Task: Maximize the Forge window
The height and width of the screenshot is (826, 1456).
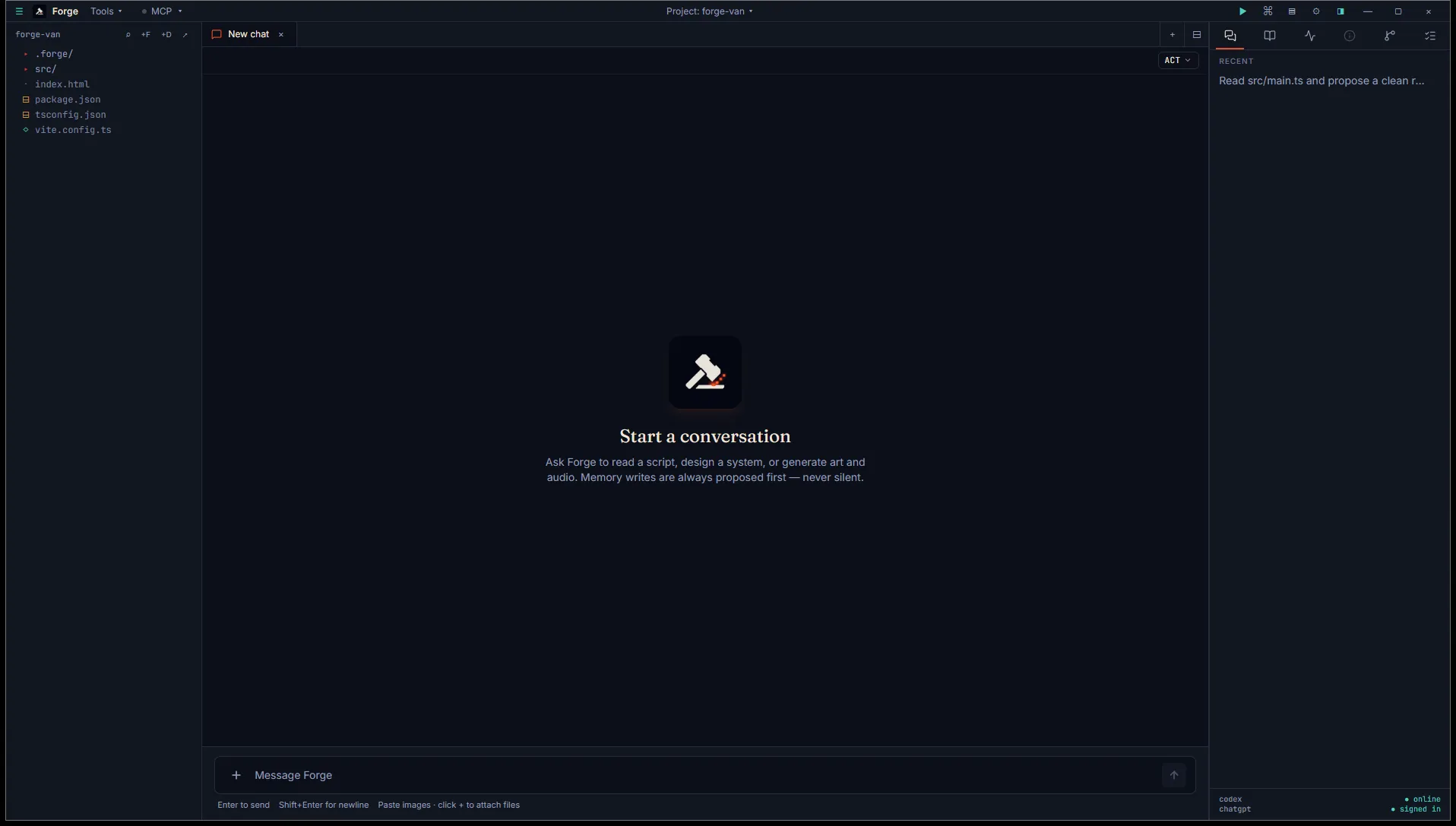Action: [x=1398, y=11]
